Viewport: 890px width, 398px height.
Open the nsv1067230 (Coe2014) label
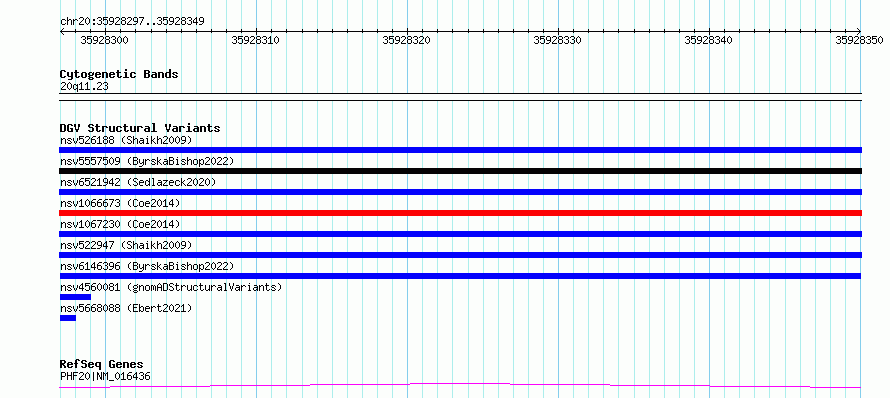(x=120, y=224)
